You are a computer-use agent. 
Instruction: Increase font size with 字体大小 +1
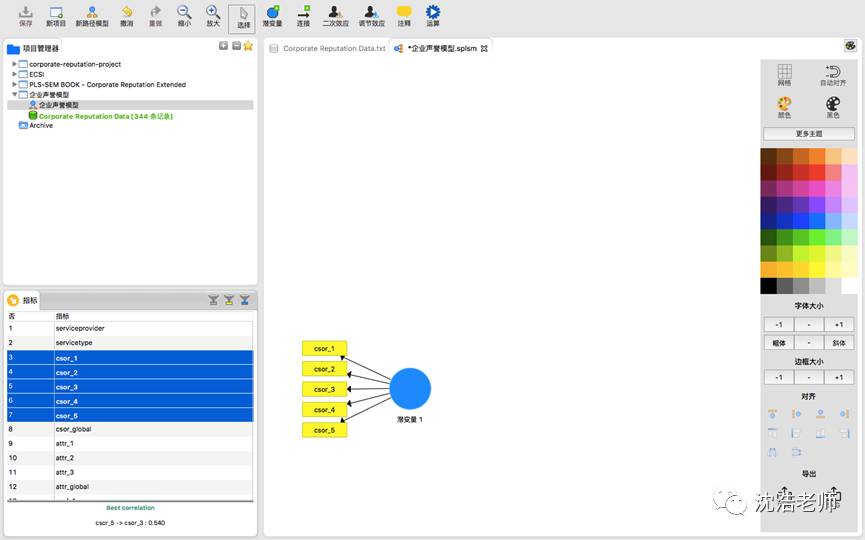pyautogui.click(x=839, y=325)
